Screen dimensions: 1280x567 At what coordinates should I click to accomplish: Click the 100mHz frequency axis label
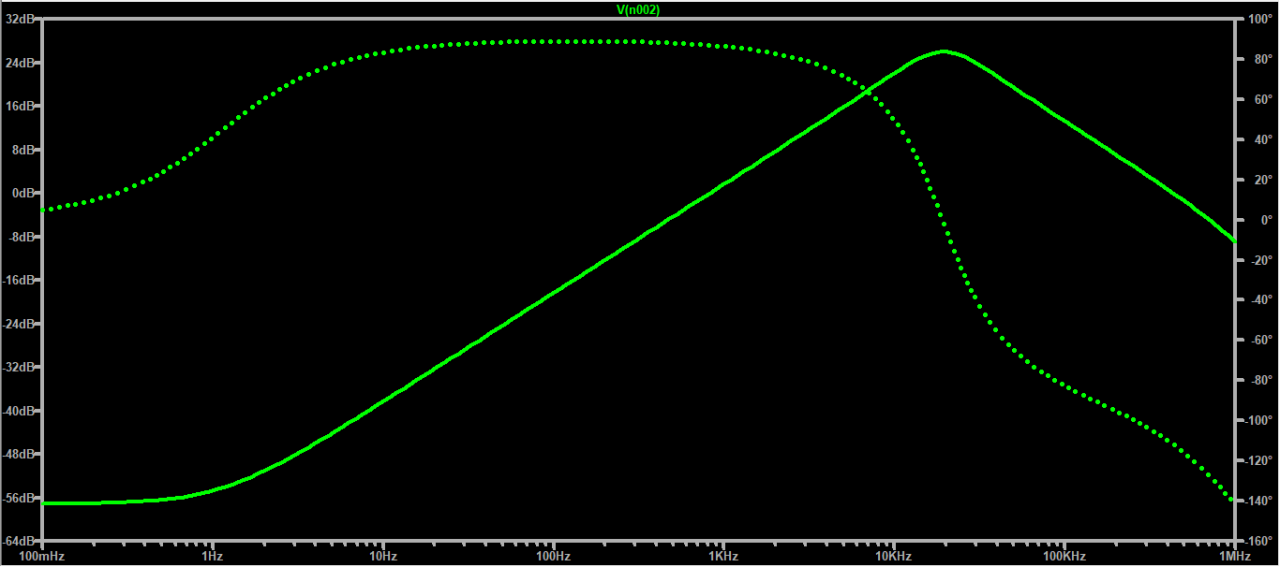point(42,555)
